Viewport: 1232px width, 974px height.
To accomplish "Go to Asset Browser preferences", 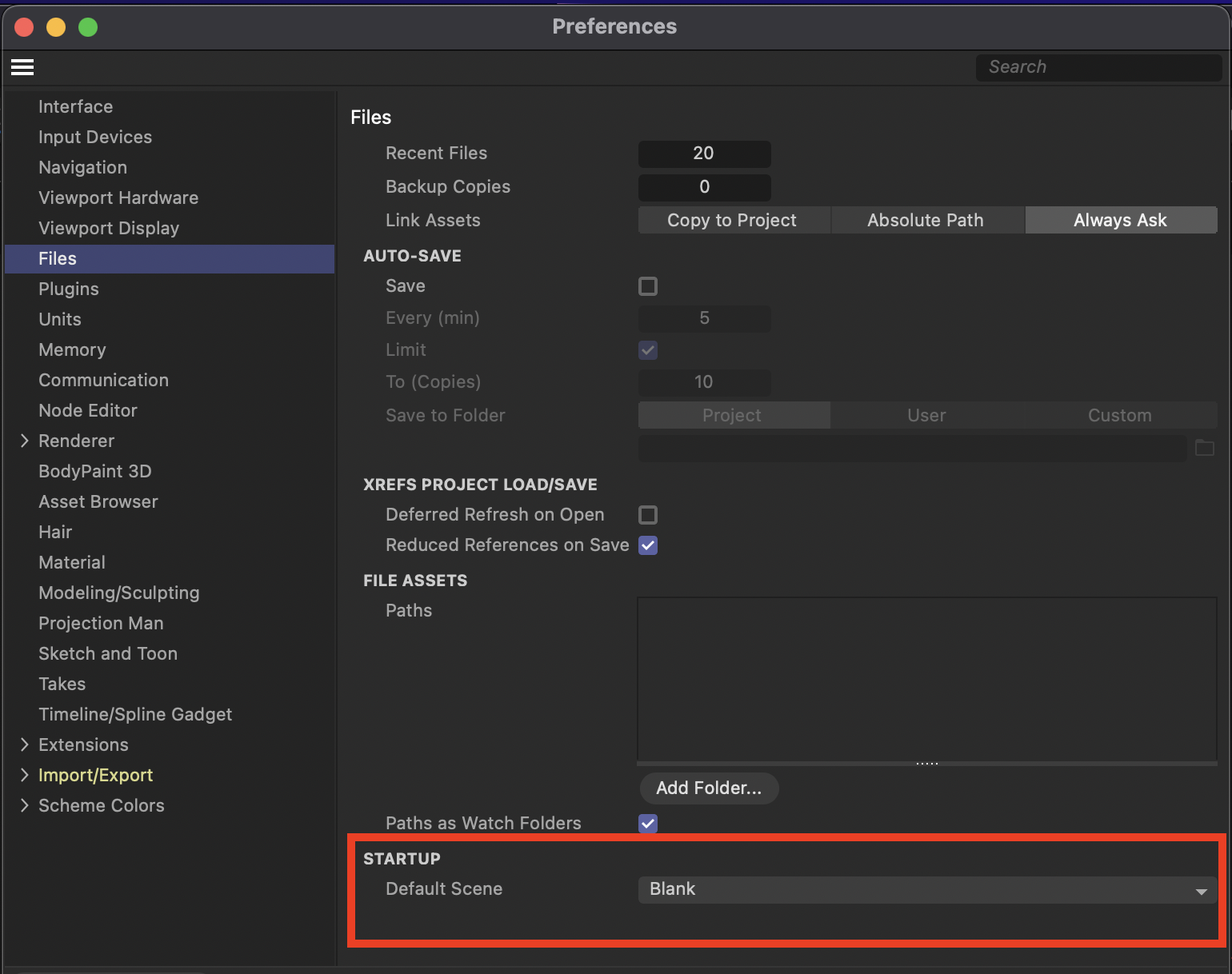I will [x=98, y=502].
